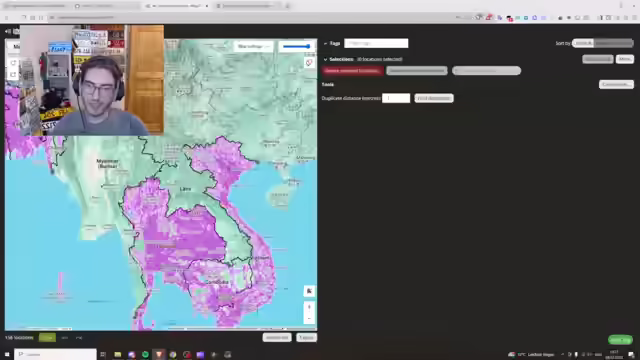
Task: Click Laos label on the map
Action: point(185,189)
